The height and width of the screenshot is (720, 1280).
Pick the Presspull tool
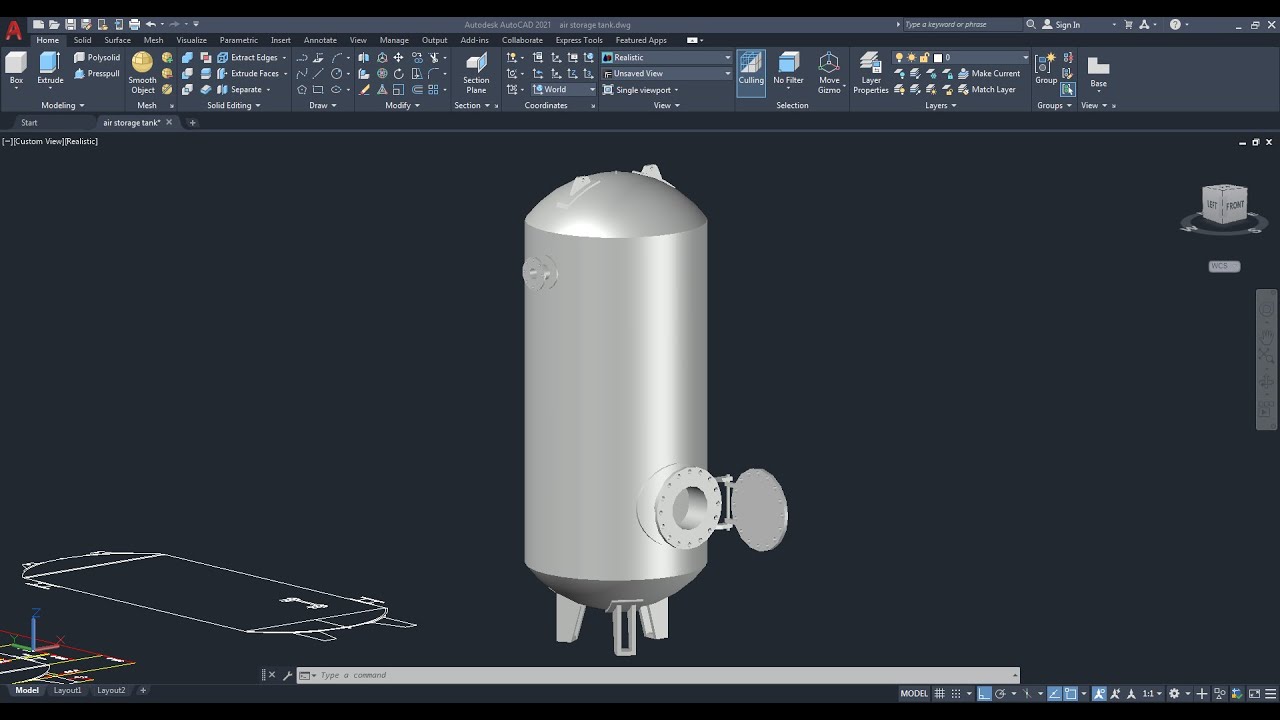pos(97,74)
